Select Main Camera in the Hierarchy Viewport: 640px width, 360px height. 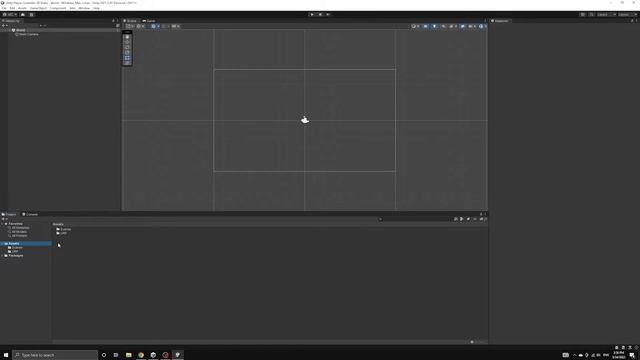(29, 34)
